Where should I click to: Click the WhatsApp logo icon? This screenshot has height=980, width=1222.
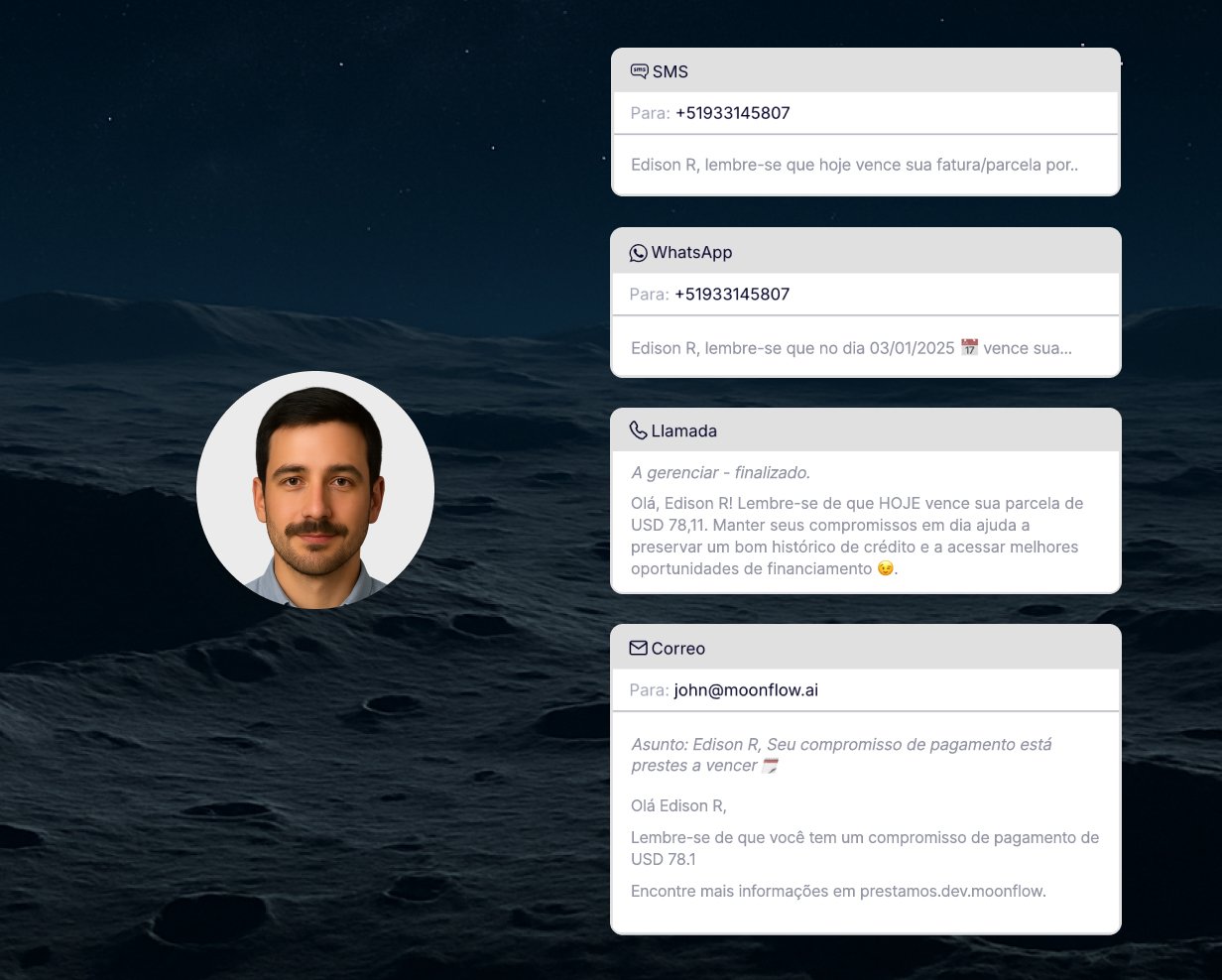point(638,253)
